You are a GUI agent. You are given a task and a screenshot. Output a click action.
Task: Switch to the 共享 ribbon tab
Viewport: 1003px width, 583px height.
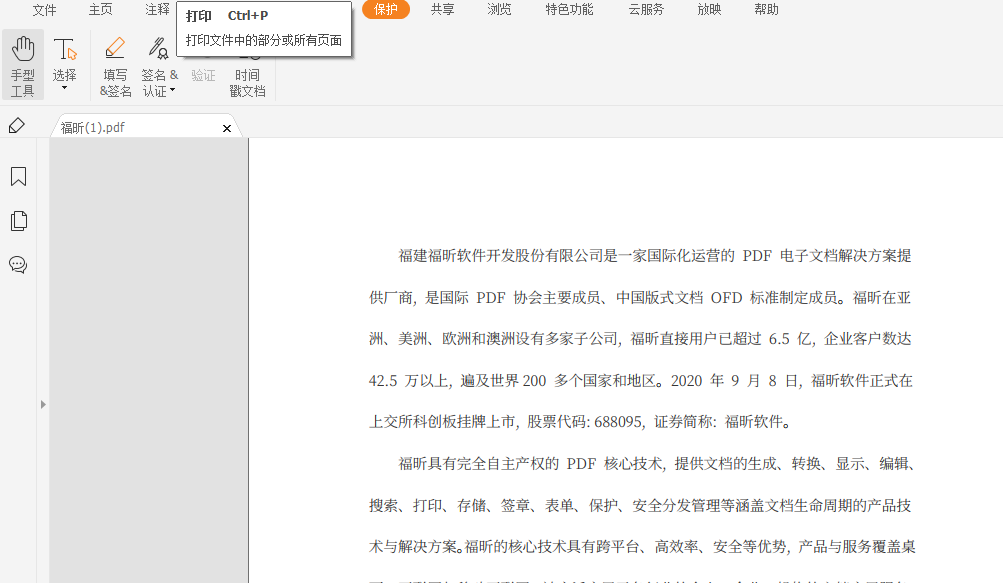pyautogui.click(x=441, y=9)
